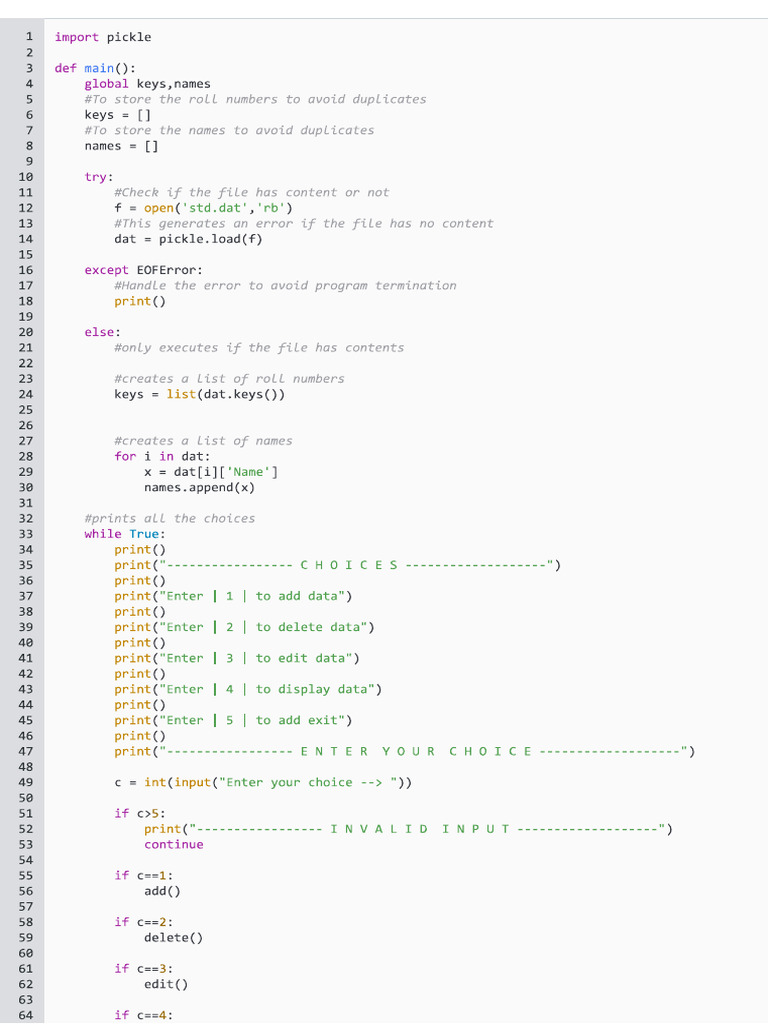
Task: Click the open('std.dat','rb') line
Action: coord(204,208)
